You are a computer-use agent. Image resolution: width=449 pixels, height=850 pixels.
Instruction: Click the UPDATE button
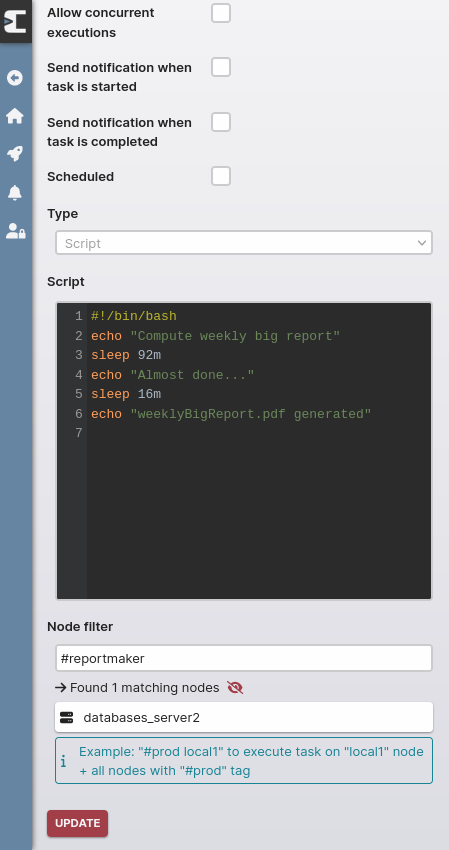(78, 823)
